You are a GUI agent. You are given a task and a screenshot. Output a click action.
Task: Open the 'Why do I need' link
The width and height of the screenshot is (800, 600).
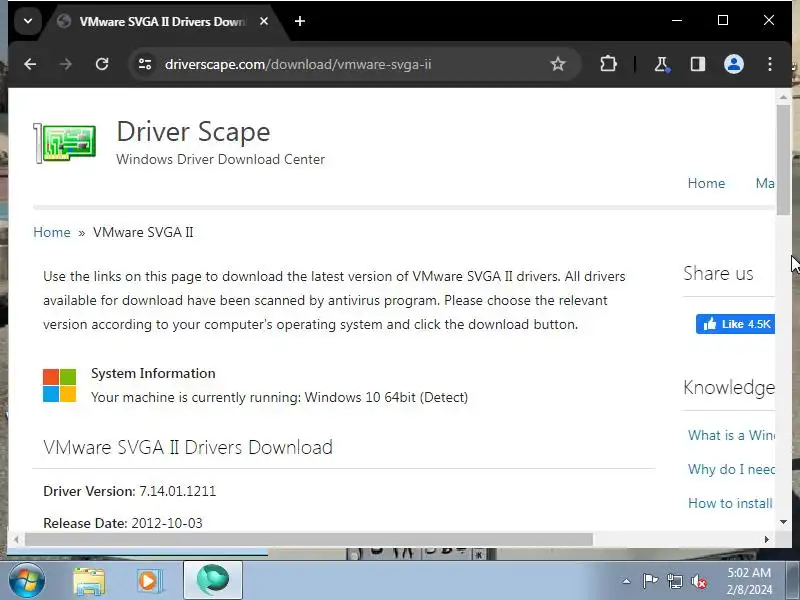click(x=731, y=469)
